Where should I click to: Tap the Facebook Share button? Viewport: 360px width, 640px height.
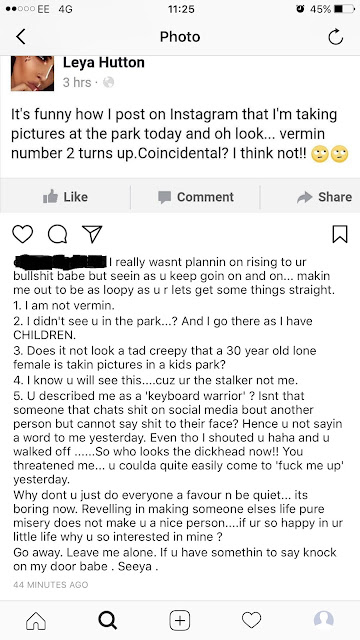[324, 197]
